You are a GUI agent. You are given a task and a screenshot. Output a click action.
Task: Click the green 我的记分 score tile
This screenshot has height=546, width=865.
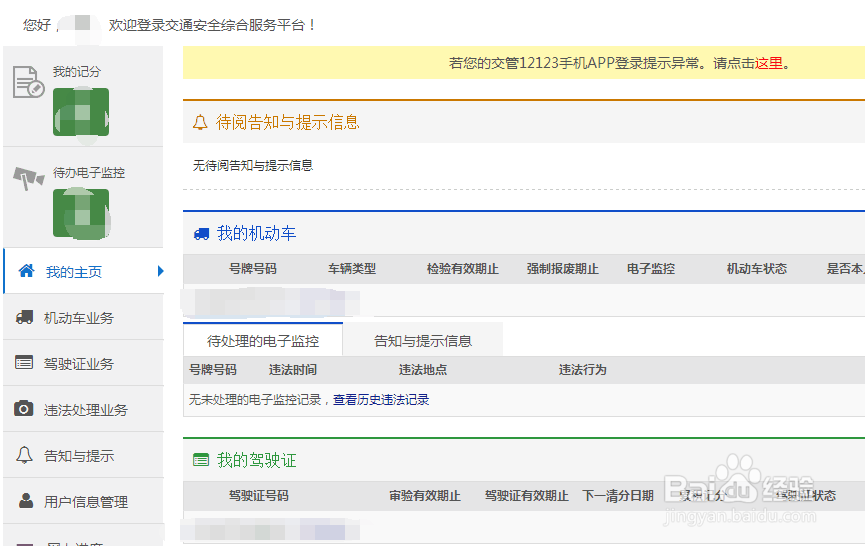[81, 112]
